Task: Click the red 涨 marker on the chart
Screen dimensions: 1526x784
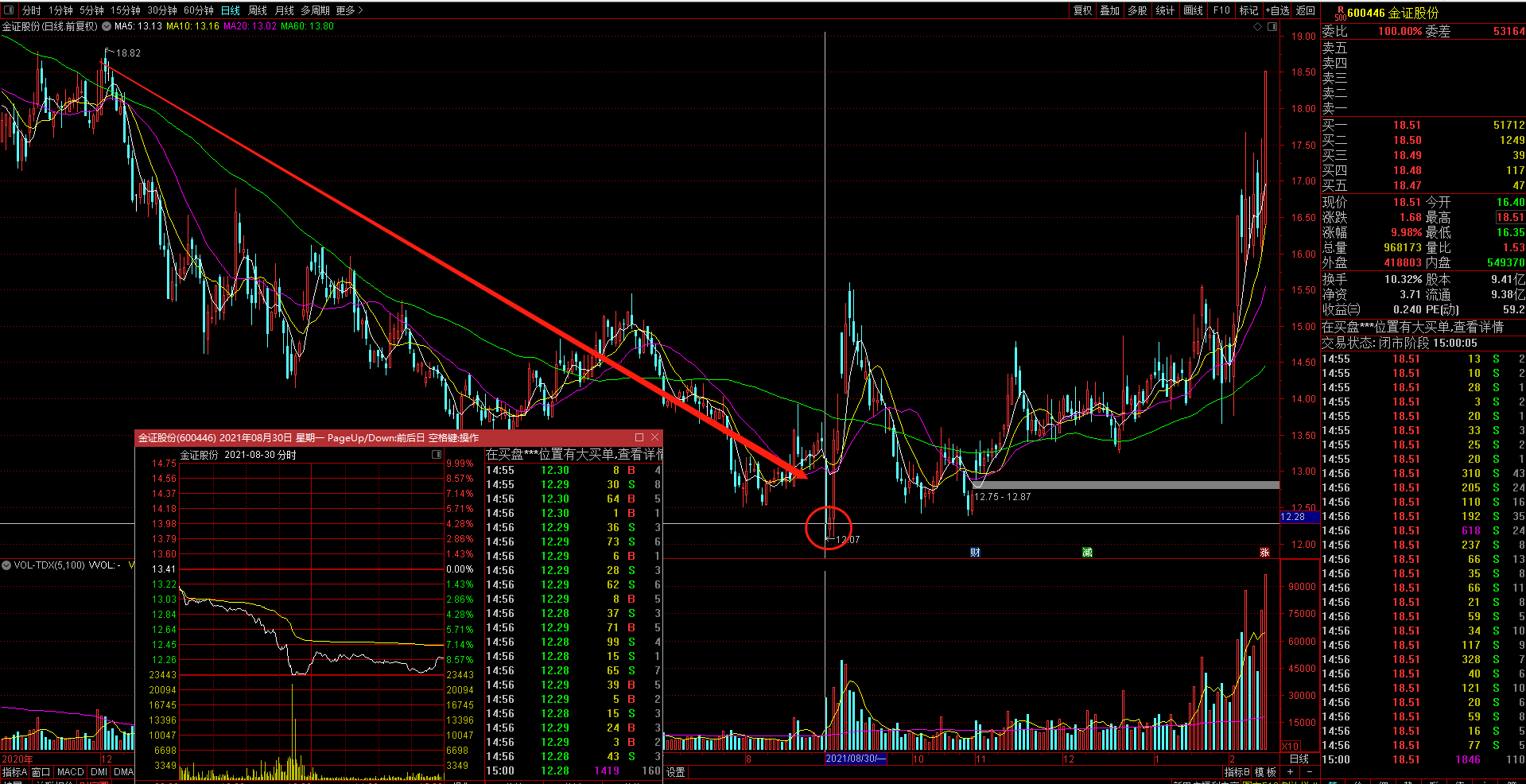Action: (1264, 553)
